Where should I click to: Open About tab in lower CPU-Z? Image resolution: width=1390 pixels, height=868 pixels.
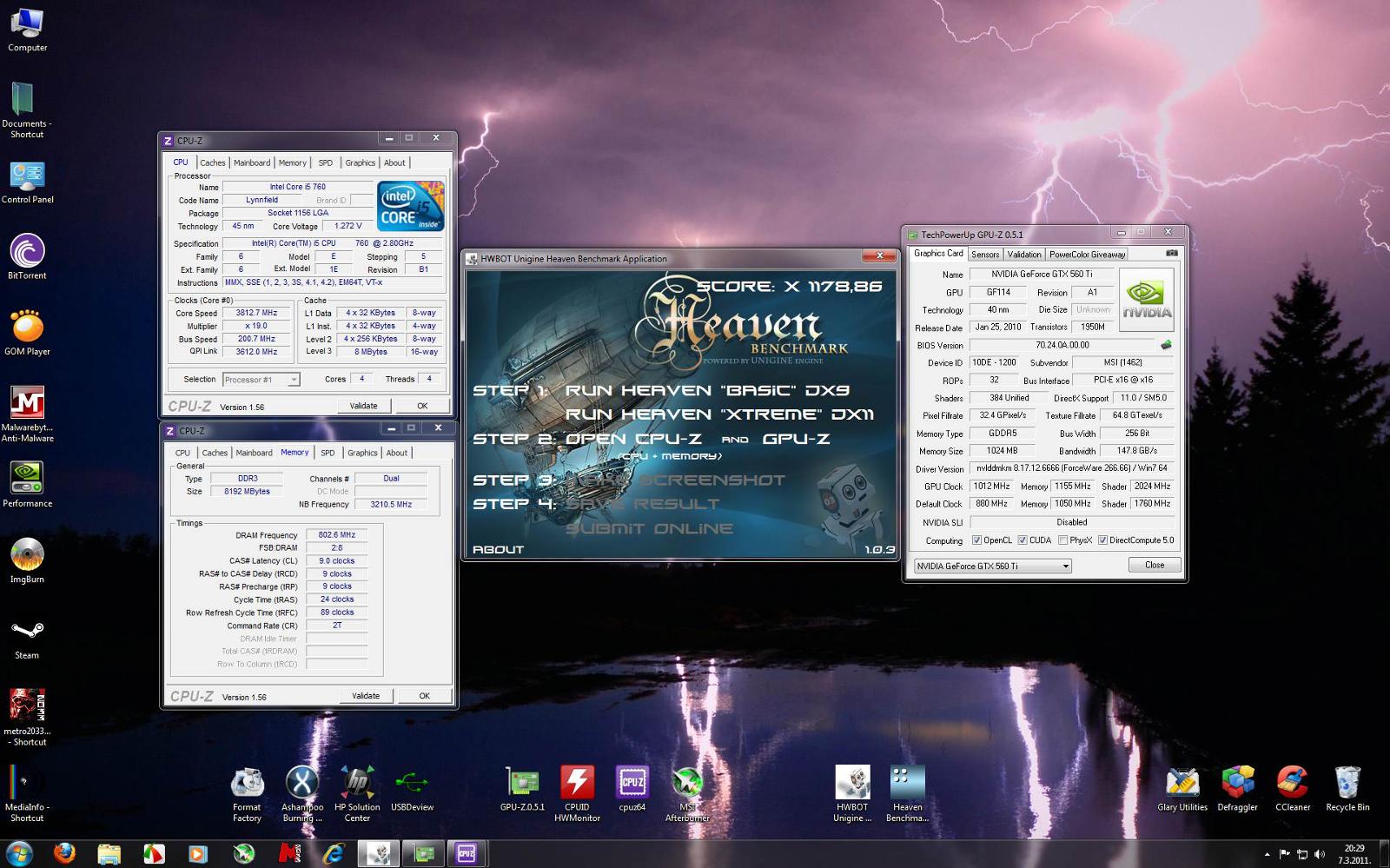coord(397,453)
